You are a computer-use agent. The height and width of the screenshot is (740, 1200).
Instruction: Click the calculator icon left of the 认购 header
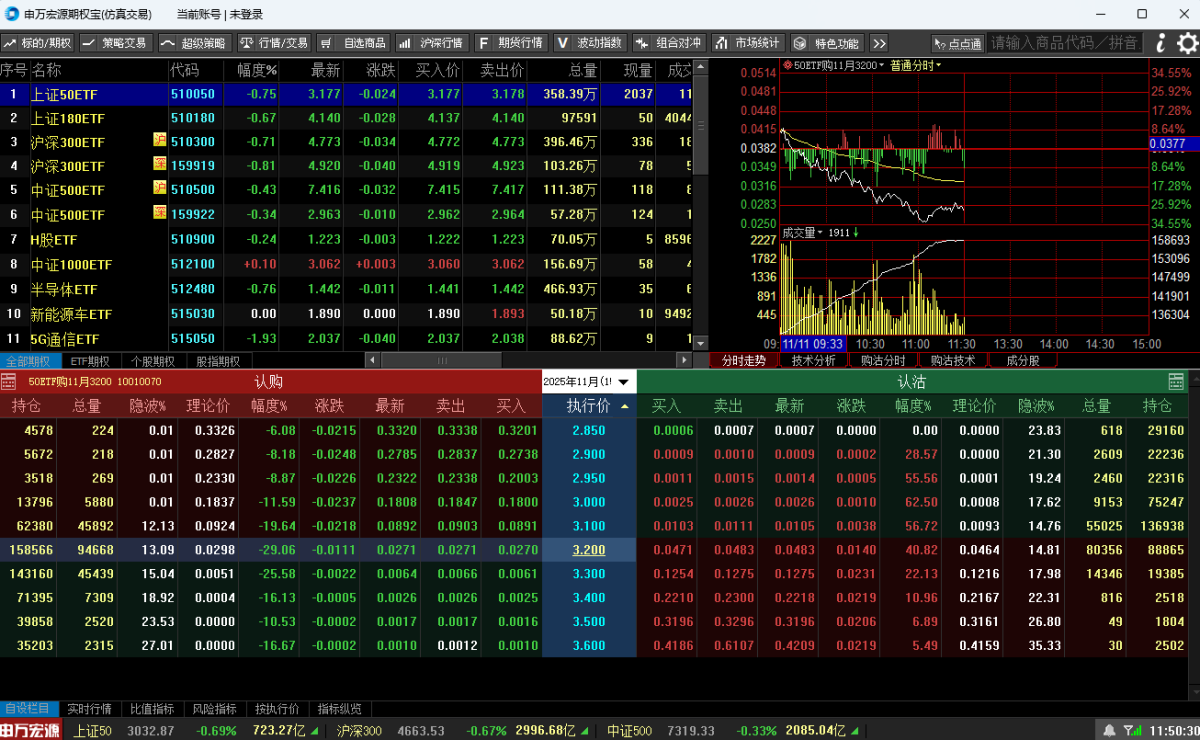[9, 381]
